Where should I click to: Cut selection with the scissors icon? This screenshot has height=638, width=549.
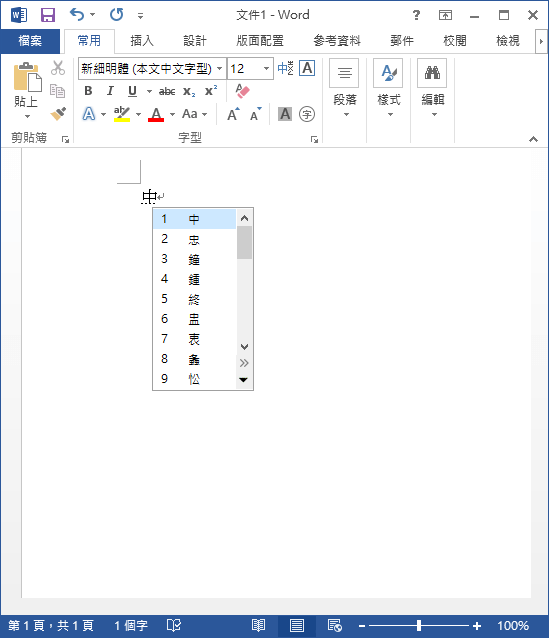pos(58,68)
